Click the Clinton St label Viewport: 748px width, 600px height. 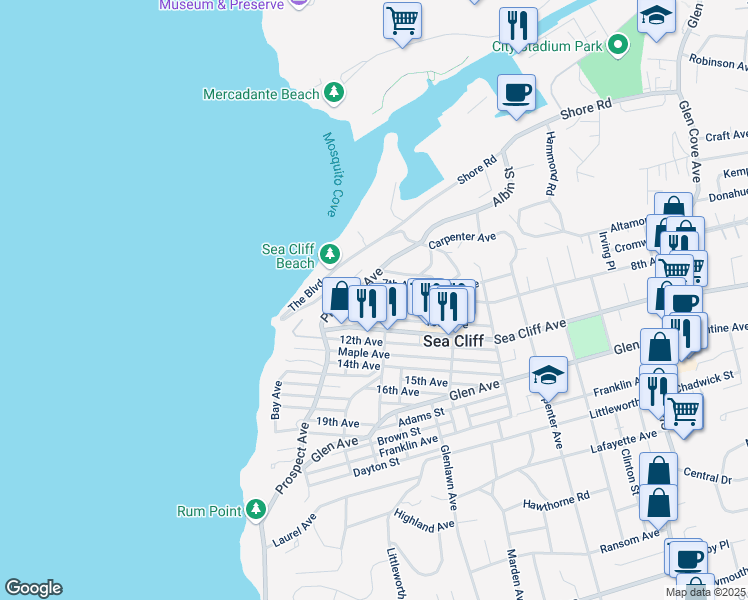tap(630, 471)
